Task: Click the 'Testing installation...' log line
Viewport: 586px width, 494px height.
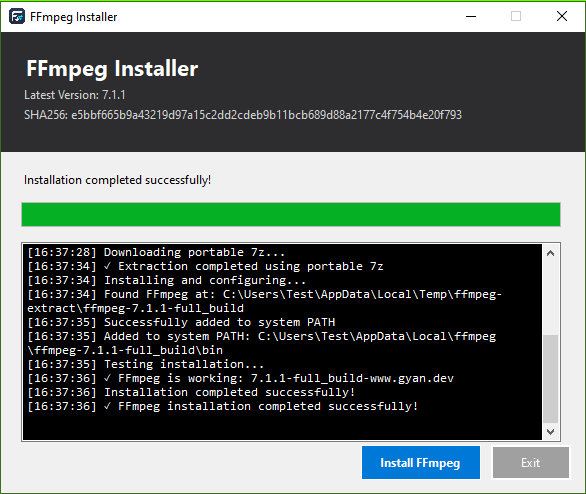Action: point(146,364)
